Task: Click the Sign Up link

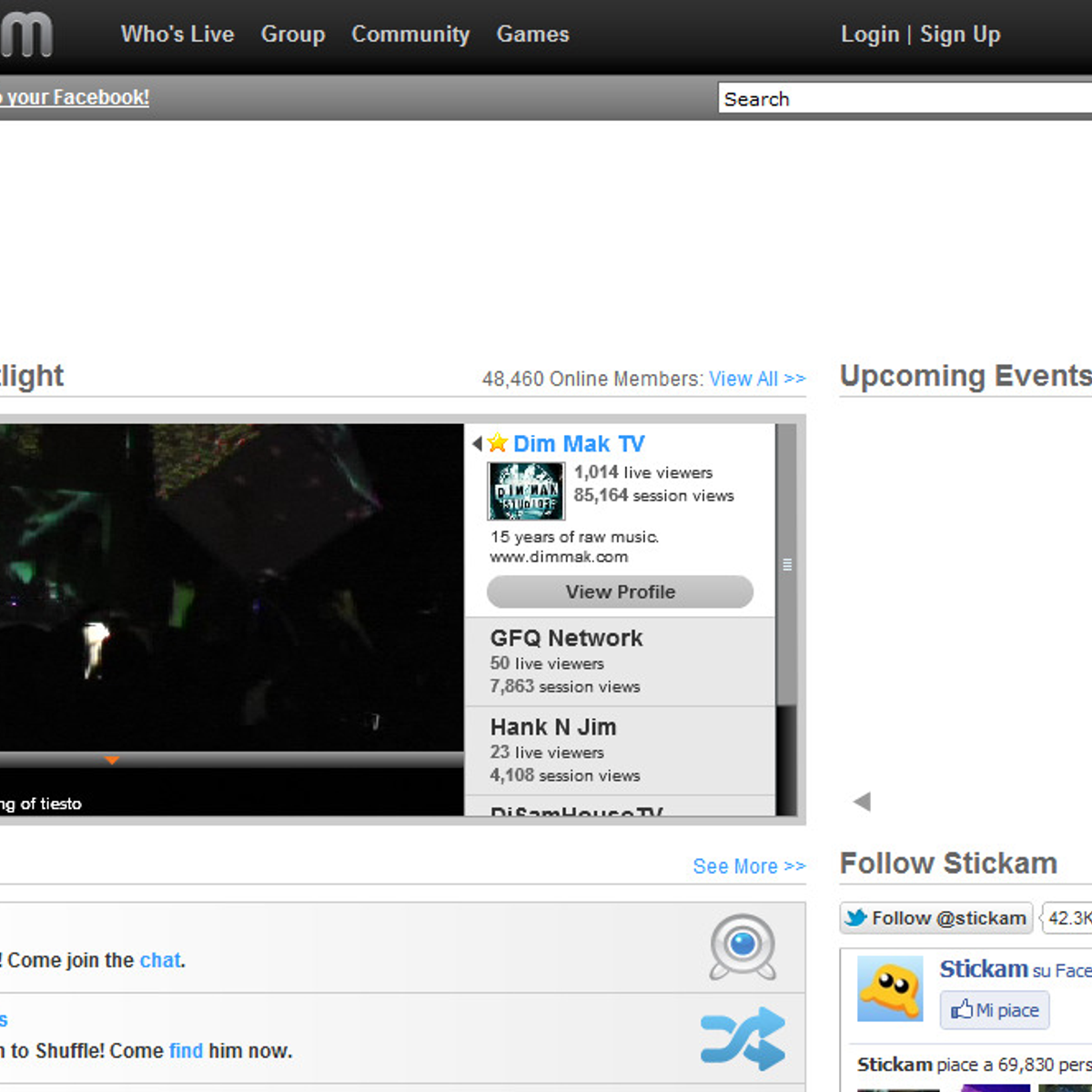Action: [x=960, y=35]
